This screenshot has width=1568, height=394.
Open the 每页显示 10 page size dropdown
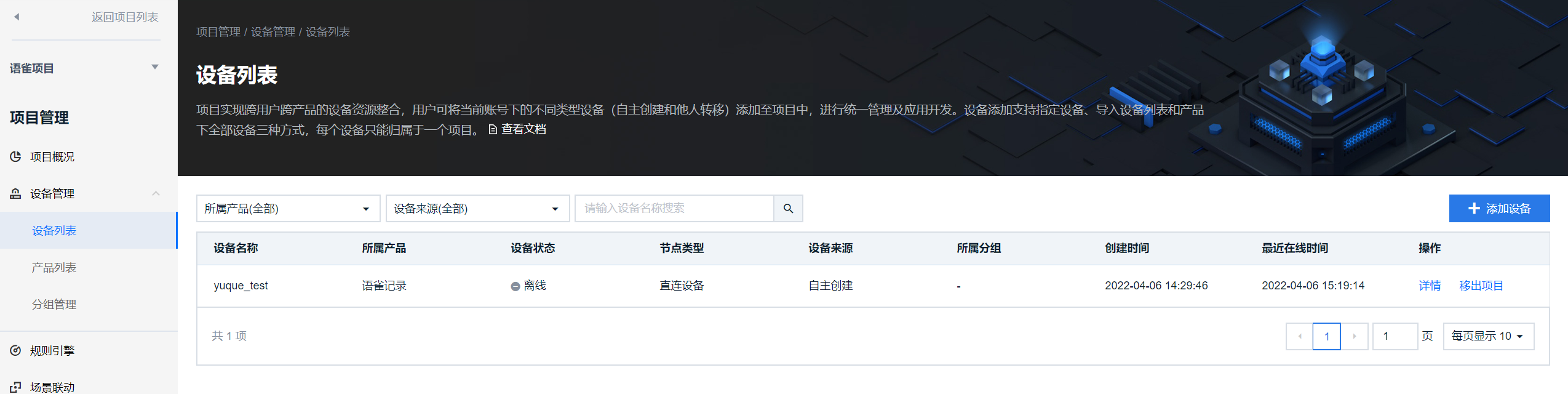click(x=1489, y=336)
